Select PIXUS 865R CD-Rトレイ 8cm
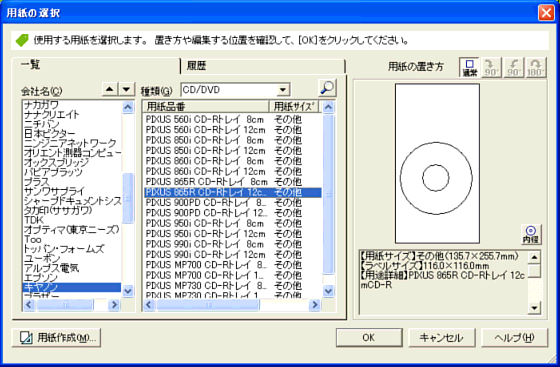560x367 pixels. 233,181
